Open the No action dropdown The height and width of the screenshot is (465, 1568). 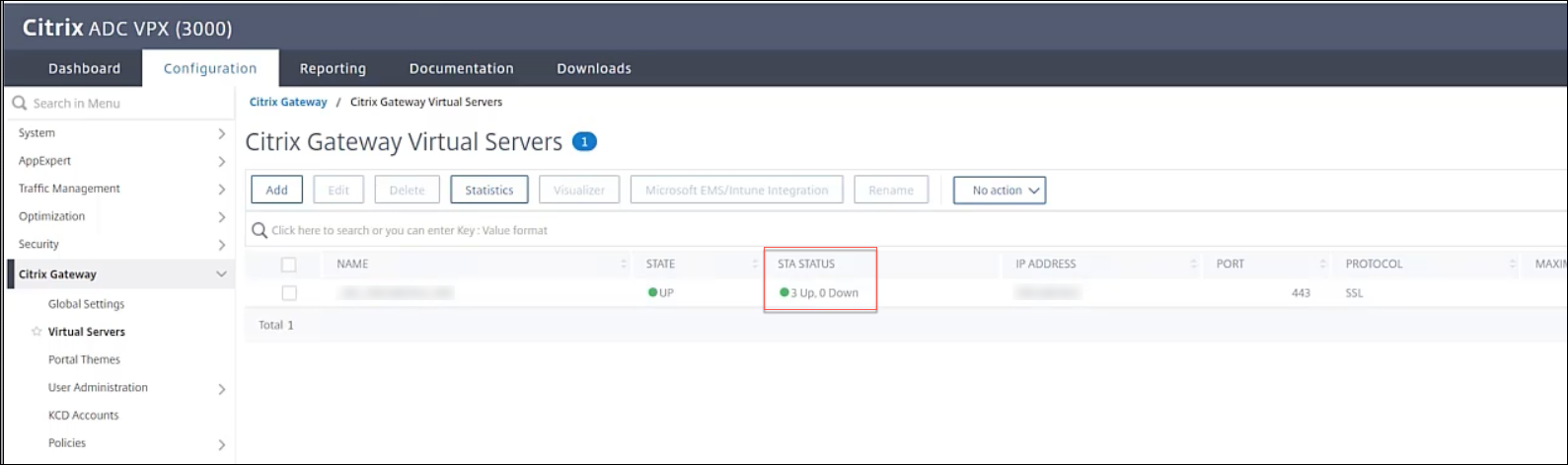(999, 191)
